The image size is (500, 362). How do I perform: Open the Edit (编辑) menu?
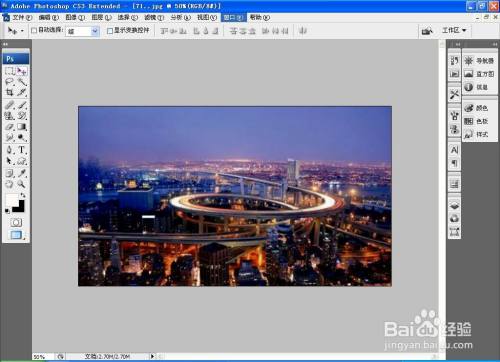pos(49,17)
